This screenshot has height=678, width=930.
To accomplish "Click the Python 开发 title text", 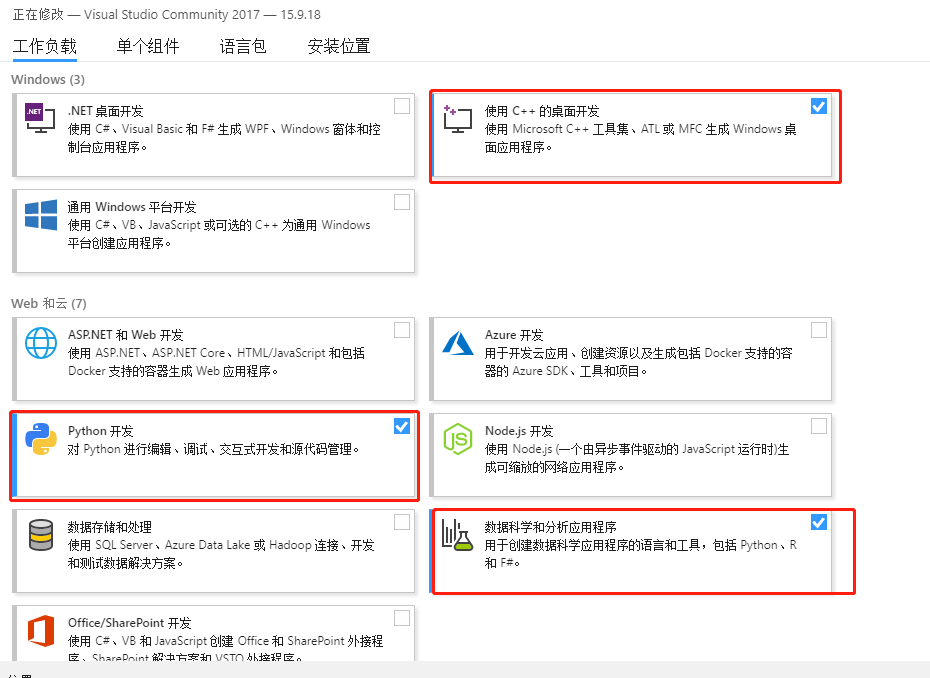I will click(x=101, y=431).
